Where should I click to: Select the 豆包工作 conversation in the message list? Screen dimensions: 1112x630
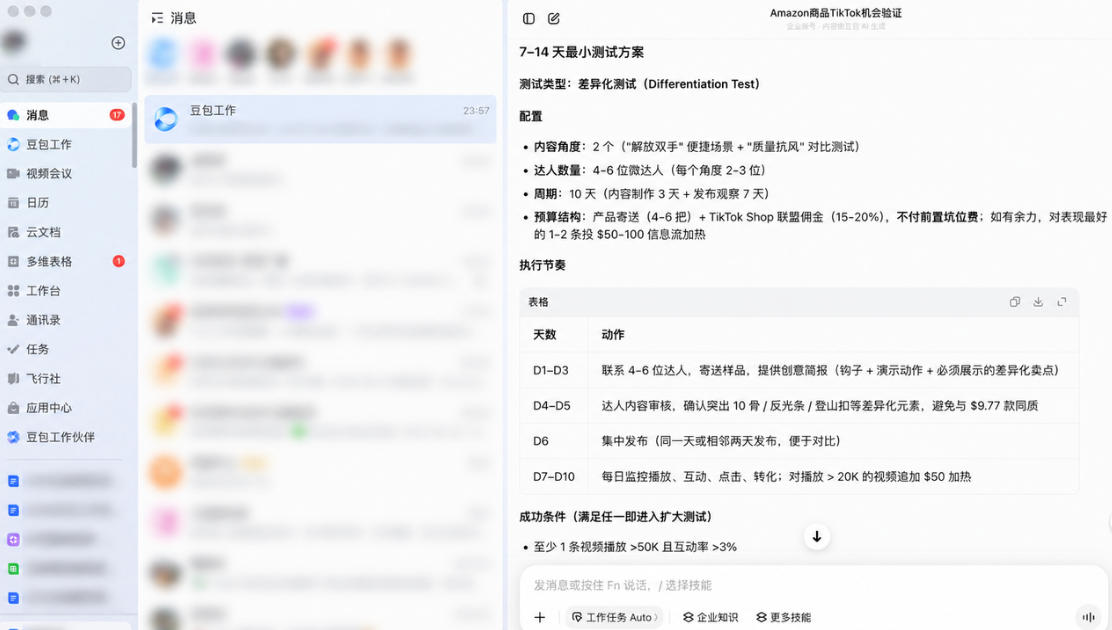tap(321, 119)
